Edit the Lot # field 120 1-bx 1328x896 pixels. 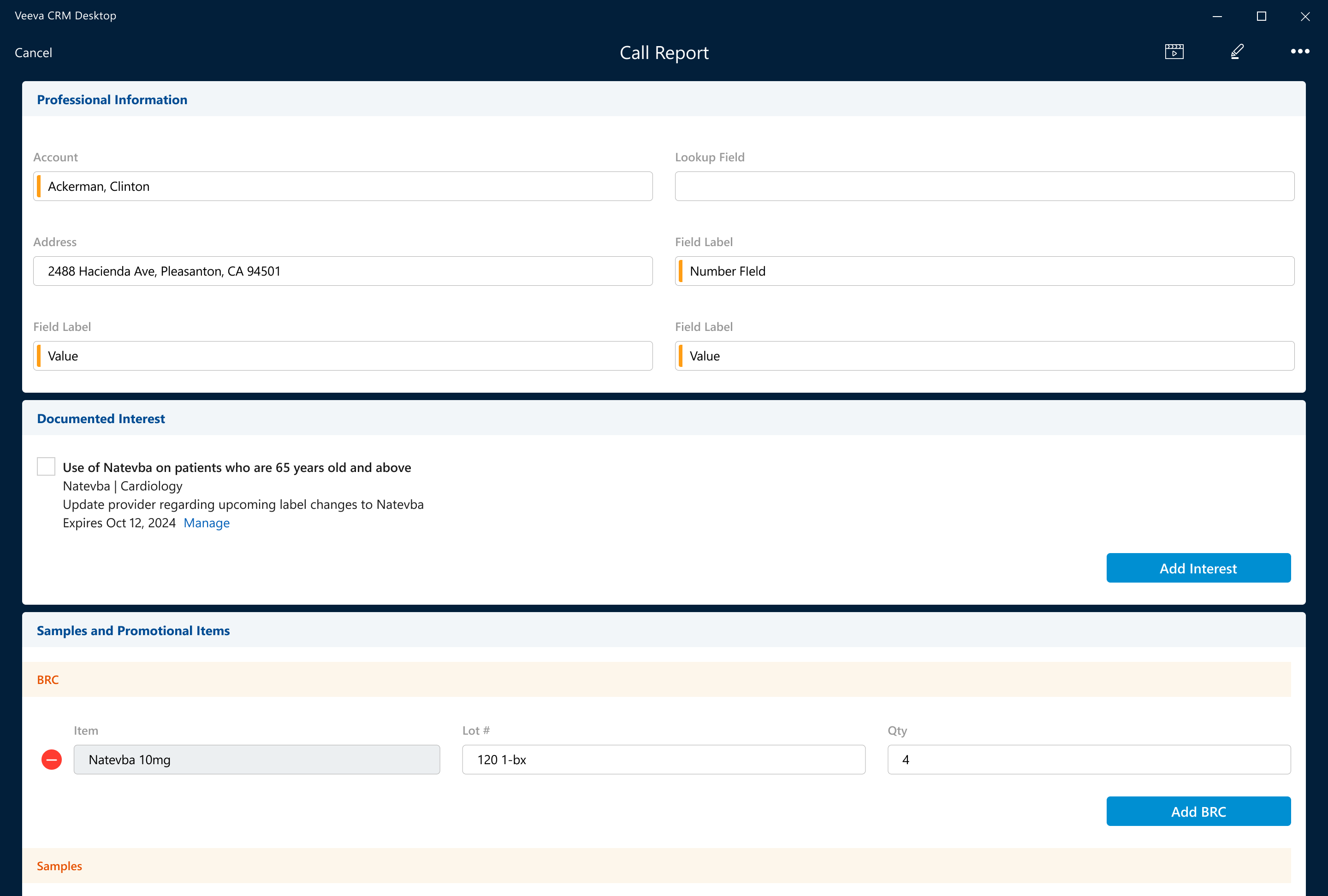coord(663,760)
